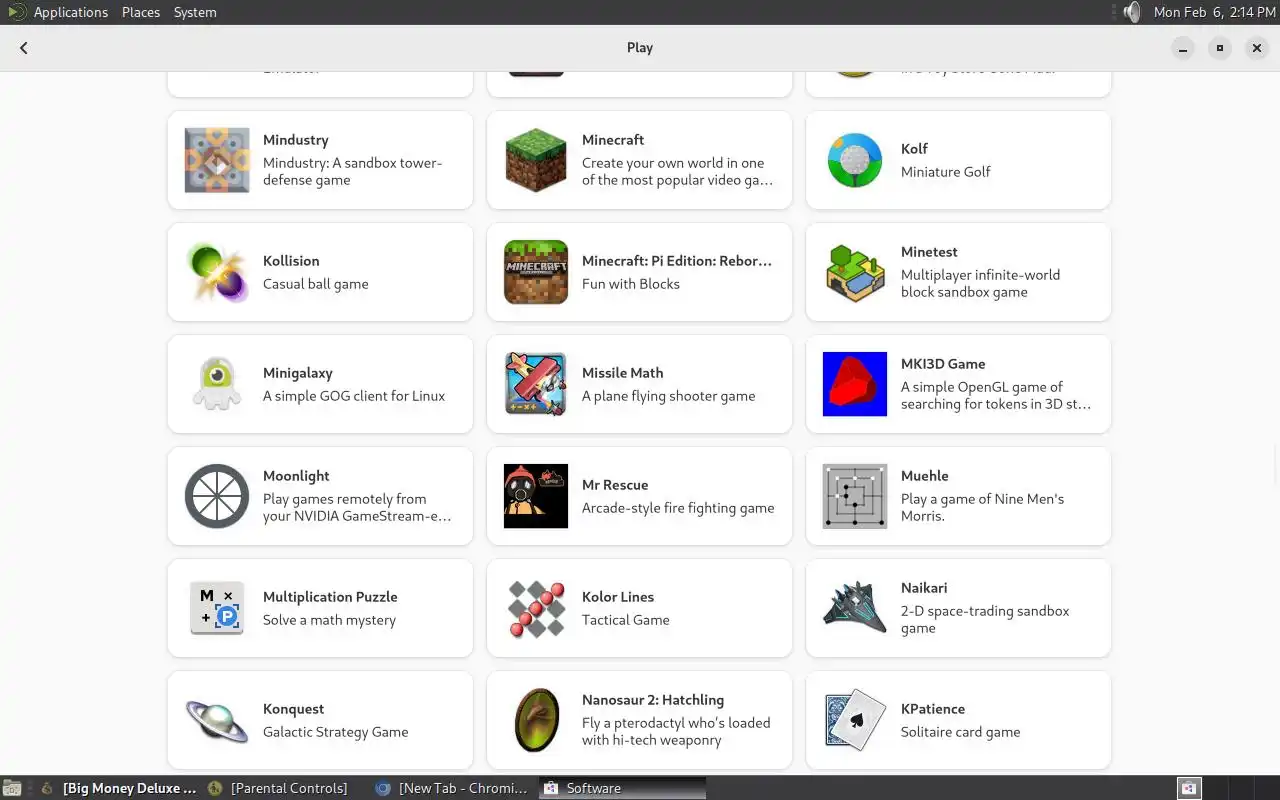Screen dimensions: 1280x800
Task: Click the Konquest ringed planet icon
Action: tap(217, 720)
